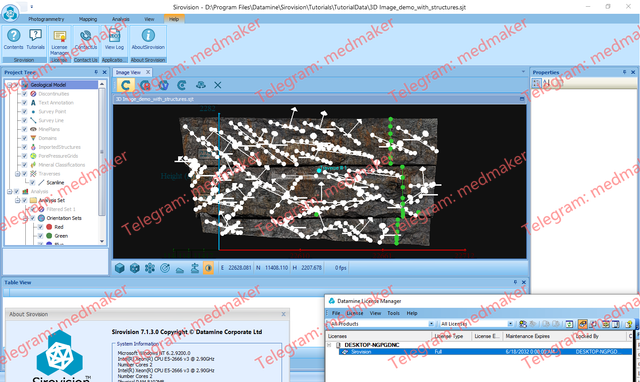Open the About Sirovision ribbon icon
The width and height of the screenshot is (640, 382).
(148, 39)
